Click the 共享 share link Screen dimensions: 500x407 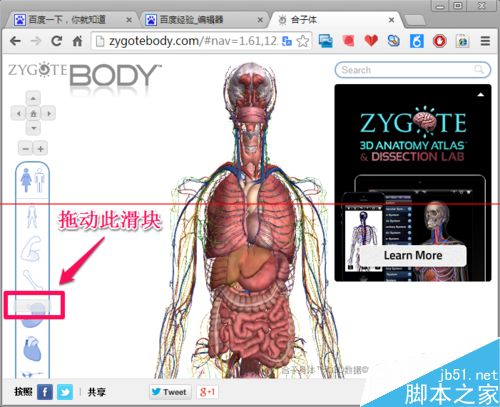coord(97,392)
